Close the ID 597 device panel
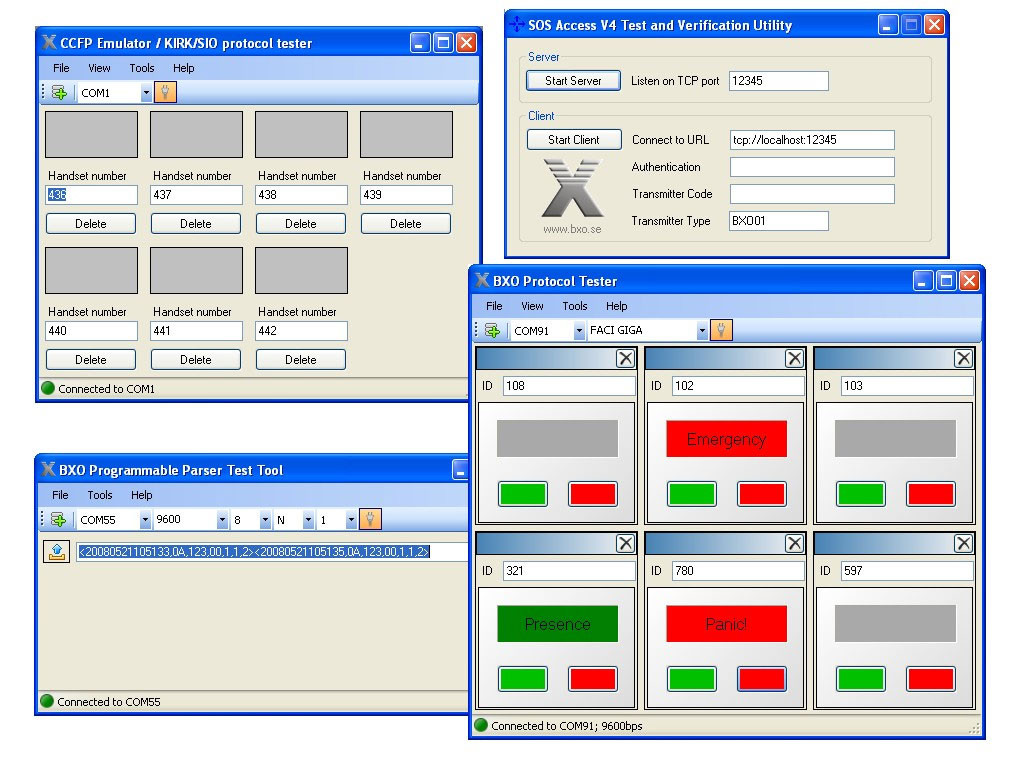The width and height of the screenshot is (1024, 768). pos(963,543)
